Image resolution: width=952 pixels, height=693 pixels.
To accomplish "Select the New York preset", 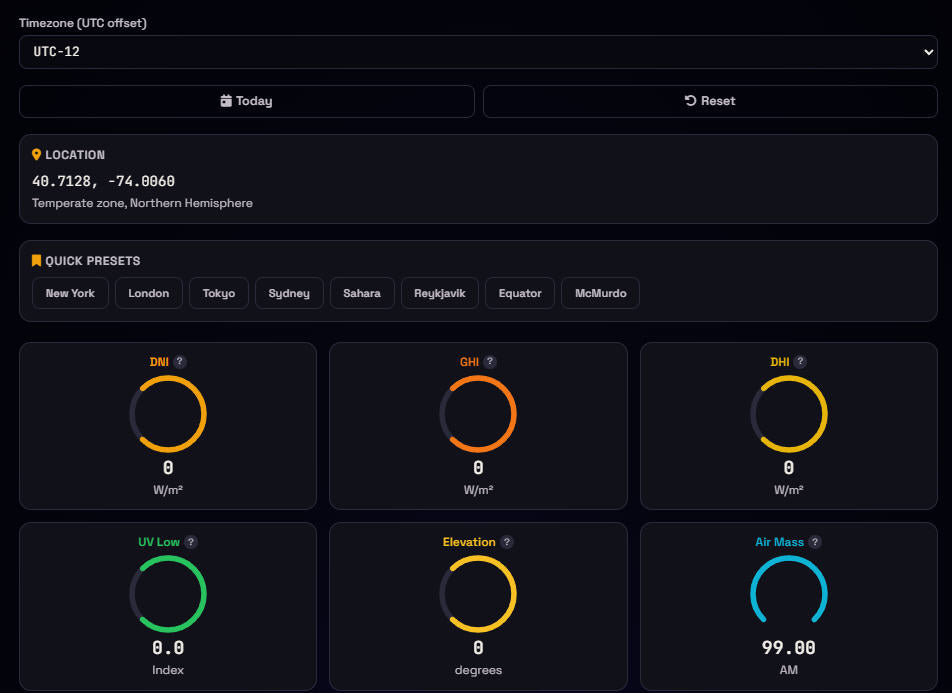I will click(x=70, y=293).
